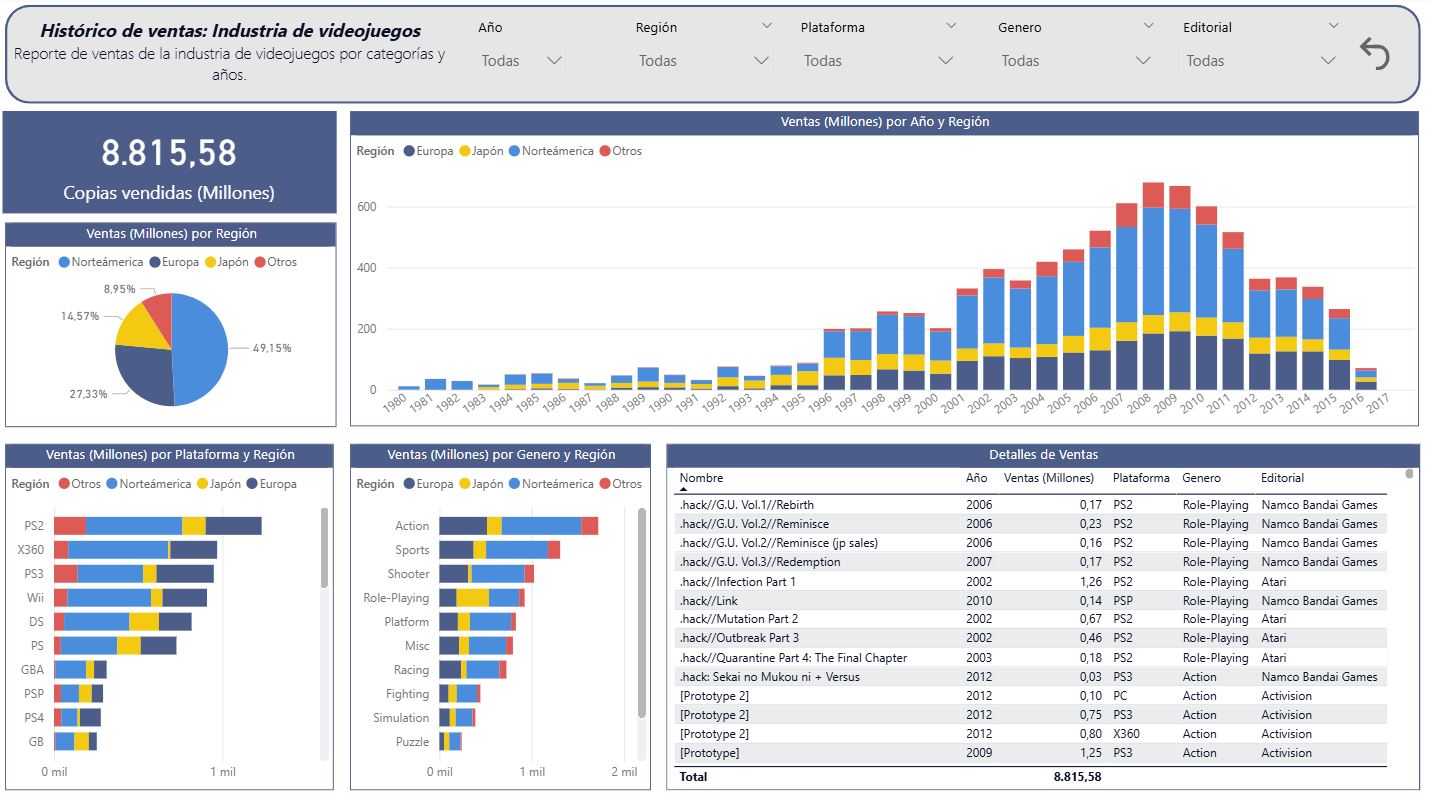Screen dimensions: 1430x799
Task: Click the sales details table scrollbar
Action: coord(1410,474)
